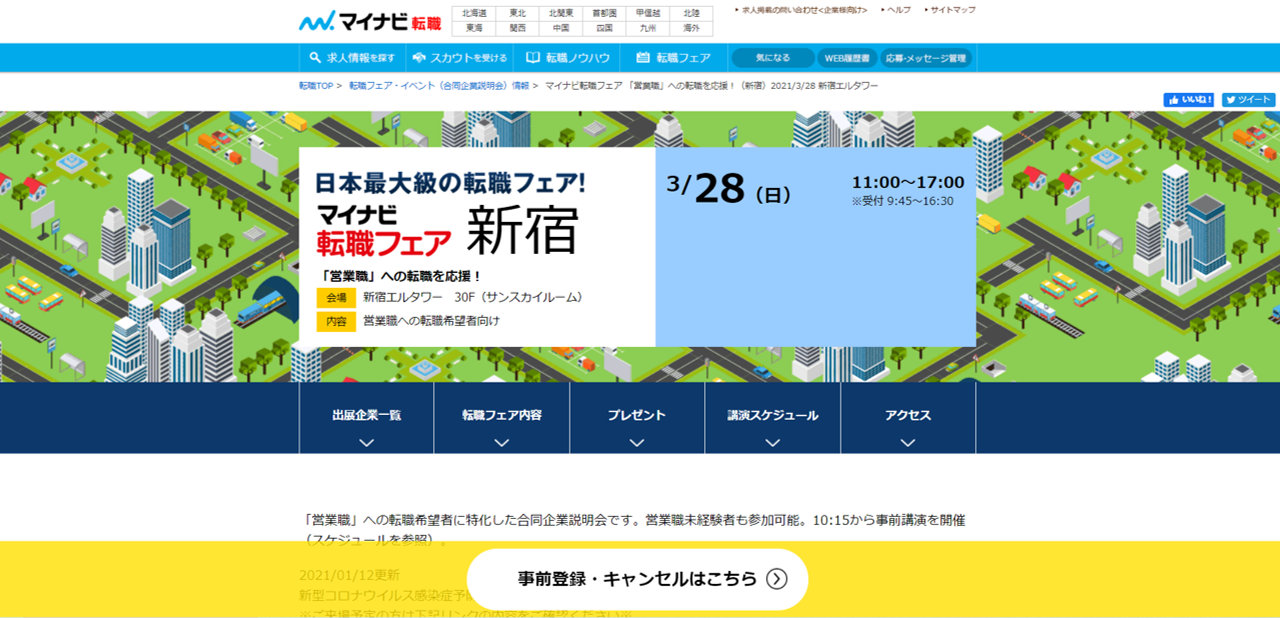Click the yellow 内容 label
The height and width of the screenshot is (618, 1280).
tap(336, 322)
